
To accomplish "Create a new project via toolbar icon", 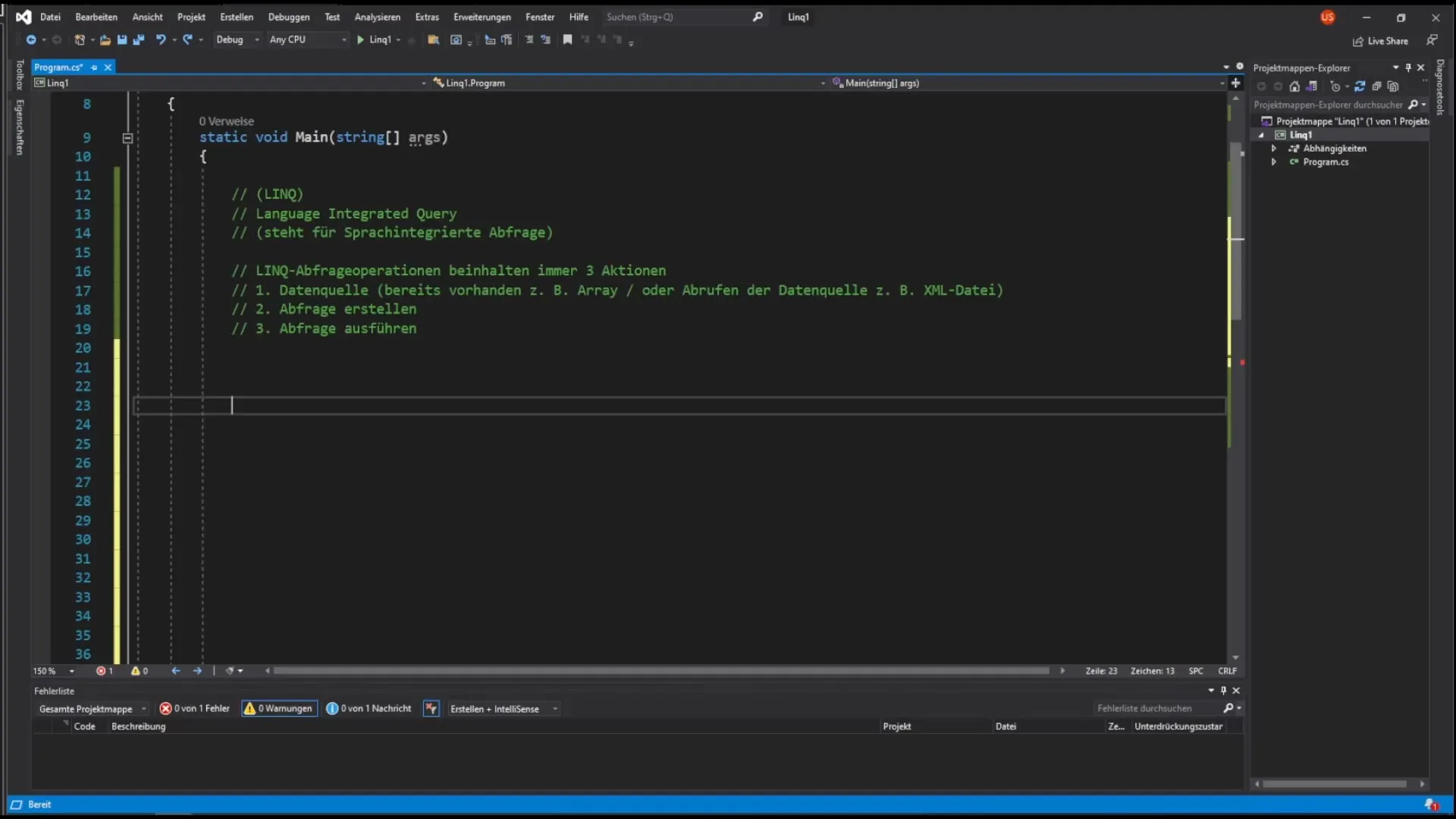I will tap(80, 39).
